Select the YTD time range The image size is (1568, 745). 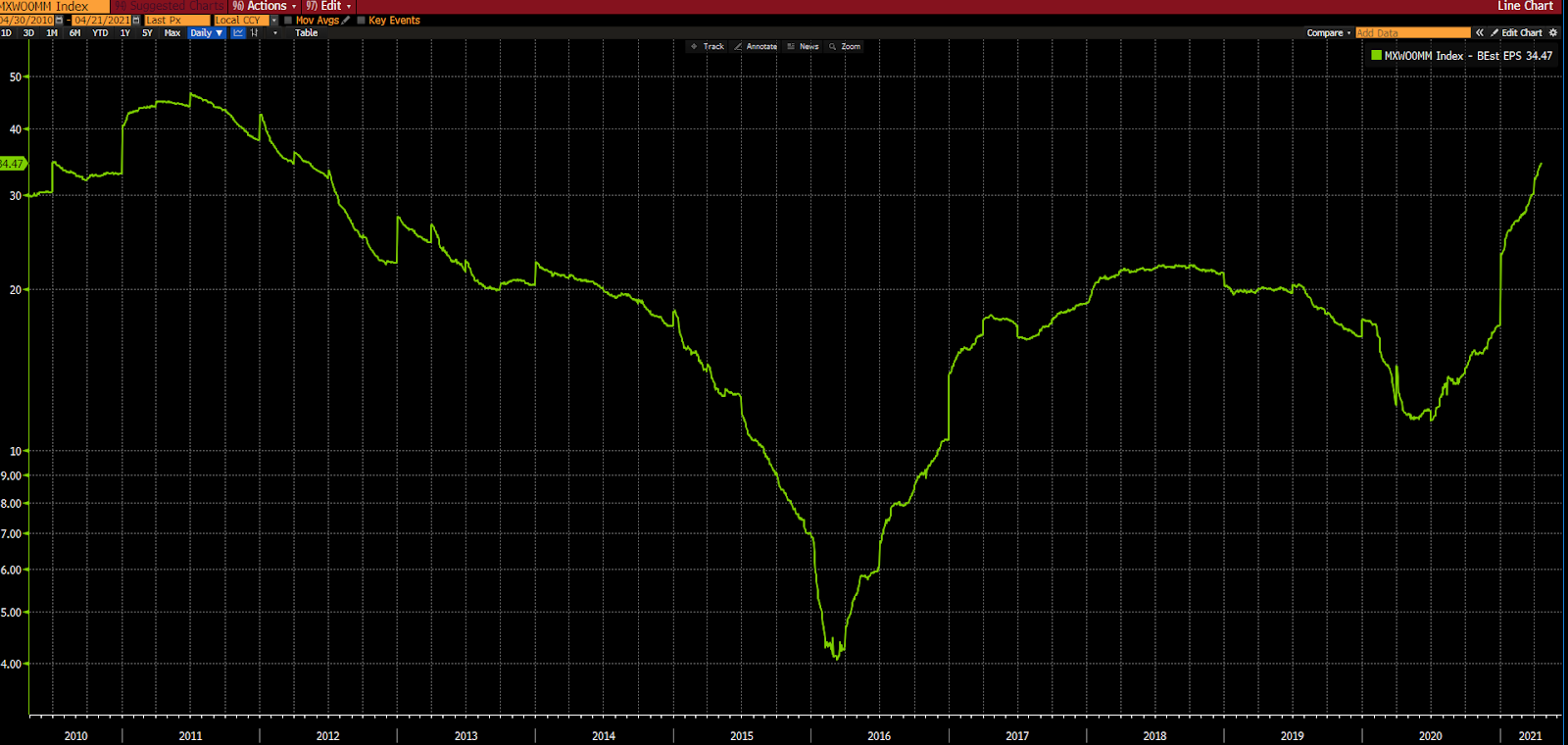(x=100, y=32)
